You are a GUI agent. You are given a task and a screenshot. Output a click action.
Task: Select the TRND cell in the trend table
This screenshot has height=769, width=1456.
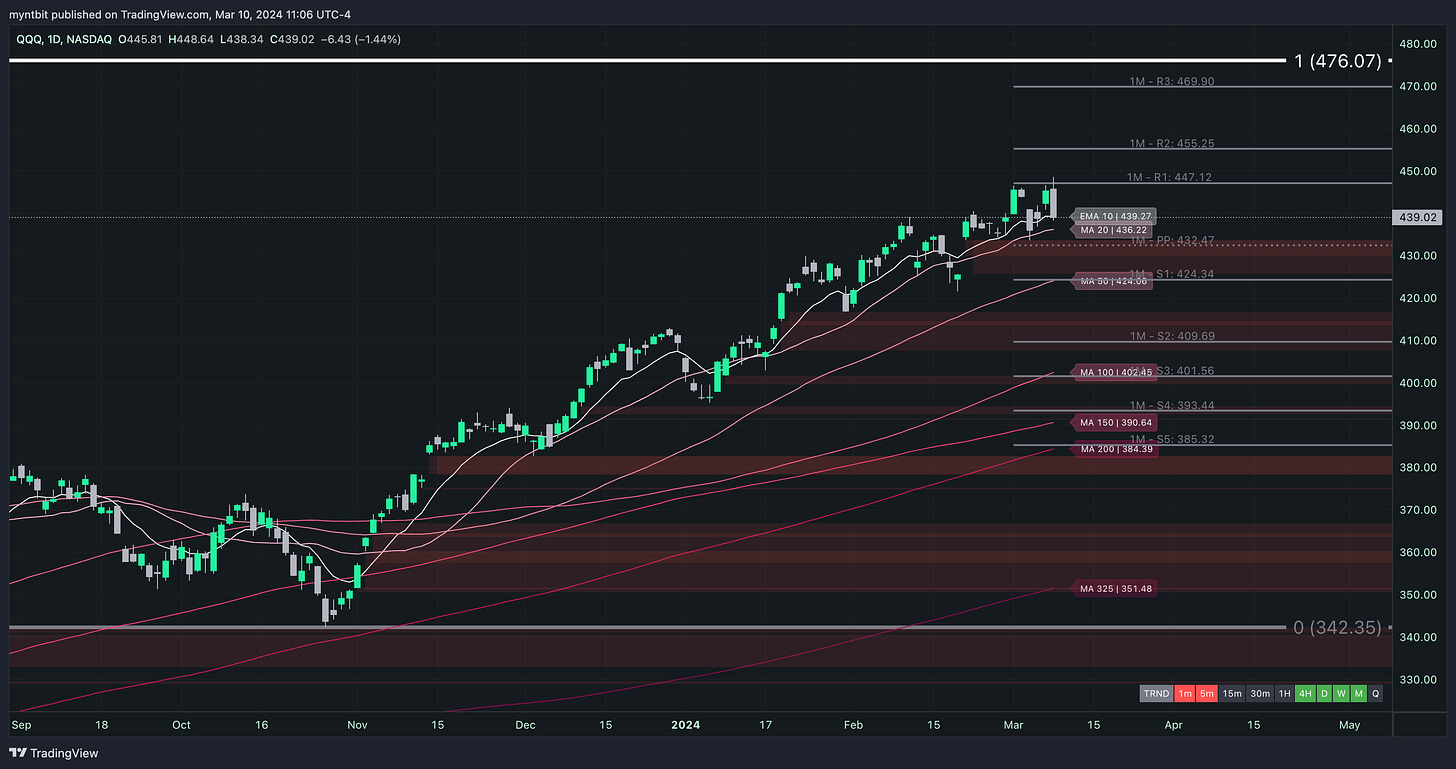tap(1156, 693)
